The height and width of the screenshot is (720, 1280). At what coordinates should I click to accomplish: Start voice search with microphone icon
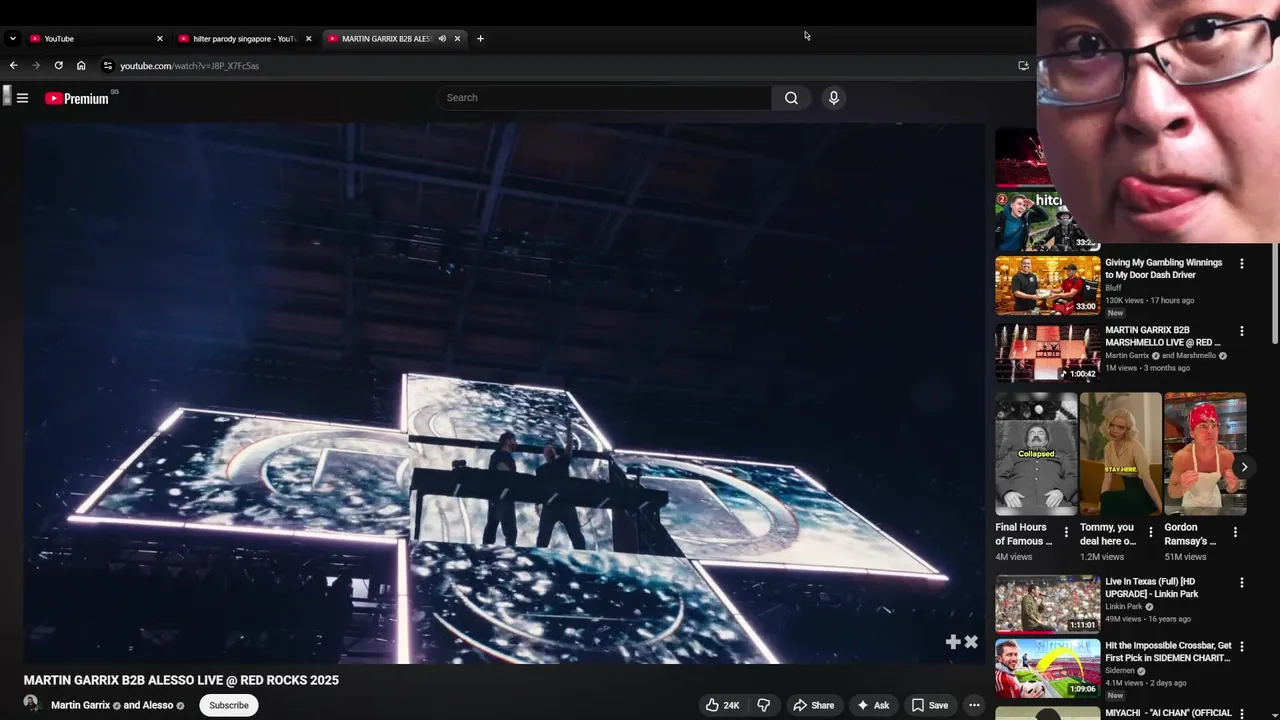click(833, 98)
